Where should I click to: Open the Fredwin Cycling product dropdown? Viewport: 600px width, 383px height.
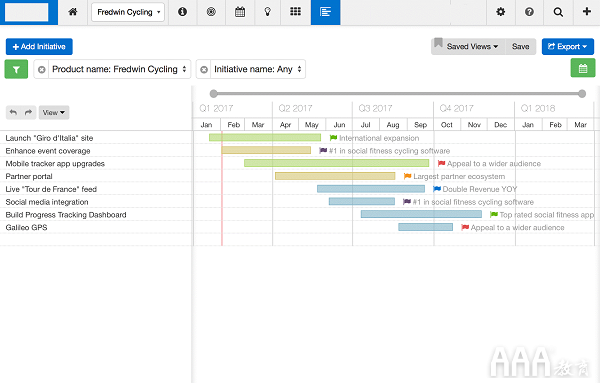128,12
